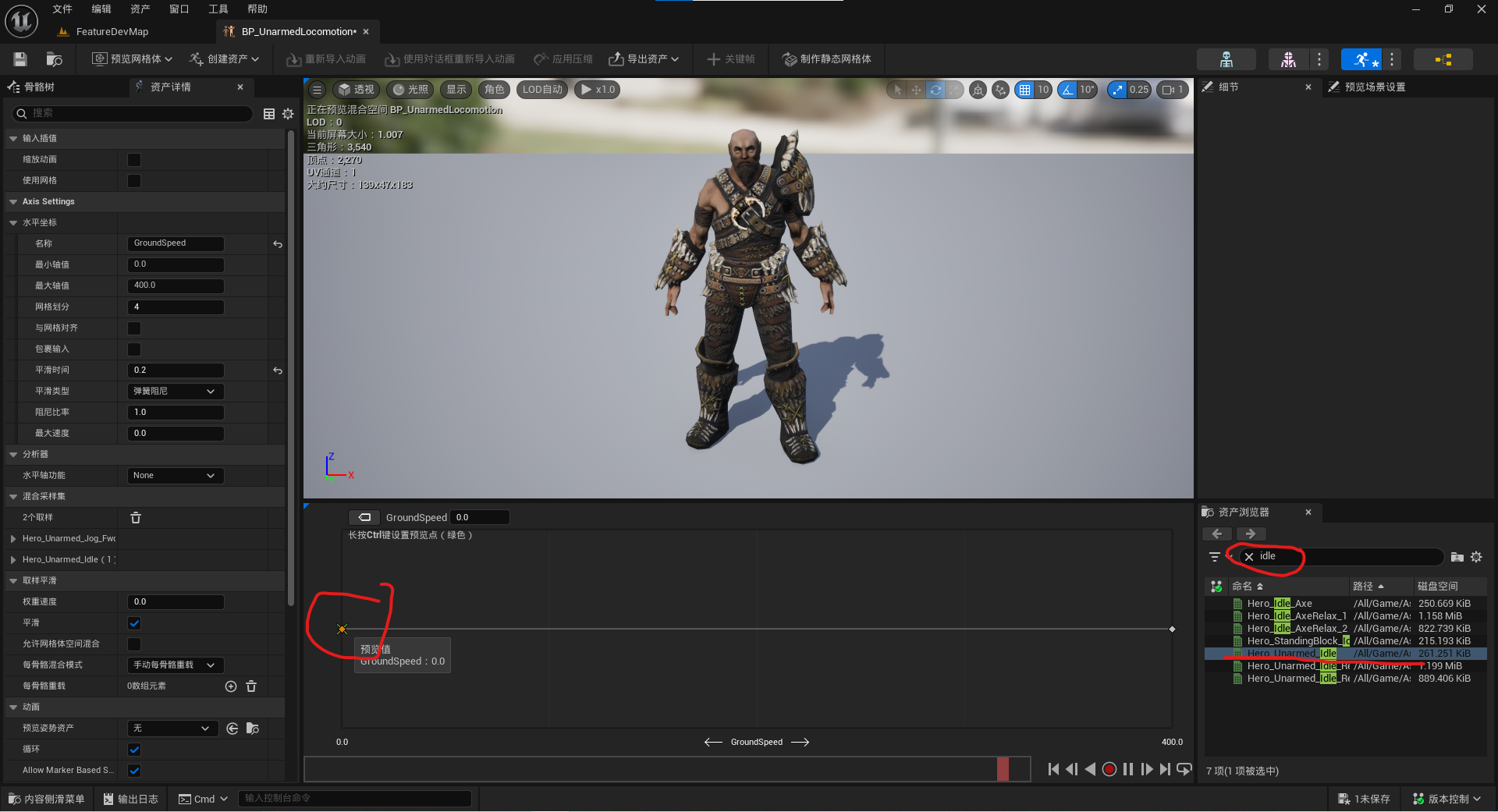The width and height of the screenshot is (1498, 812).
Task: Open the Blueprint mode icon in toolbar
Action: [1443, 59]
